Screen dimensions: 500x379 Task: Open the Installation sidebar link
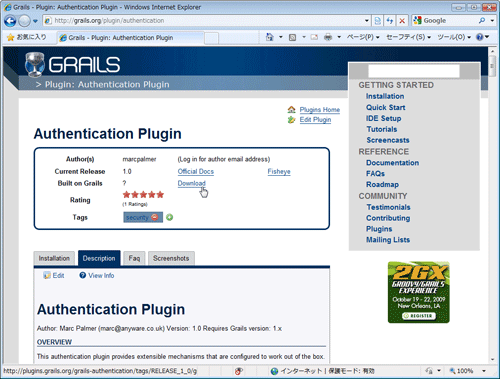[x=385, y=96]
